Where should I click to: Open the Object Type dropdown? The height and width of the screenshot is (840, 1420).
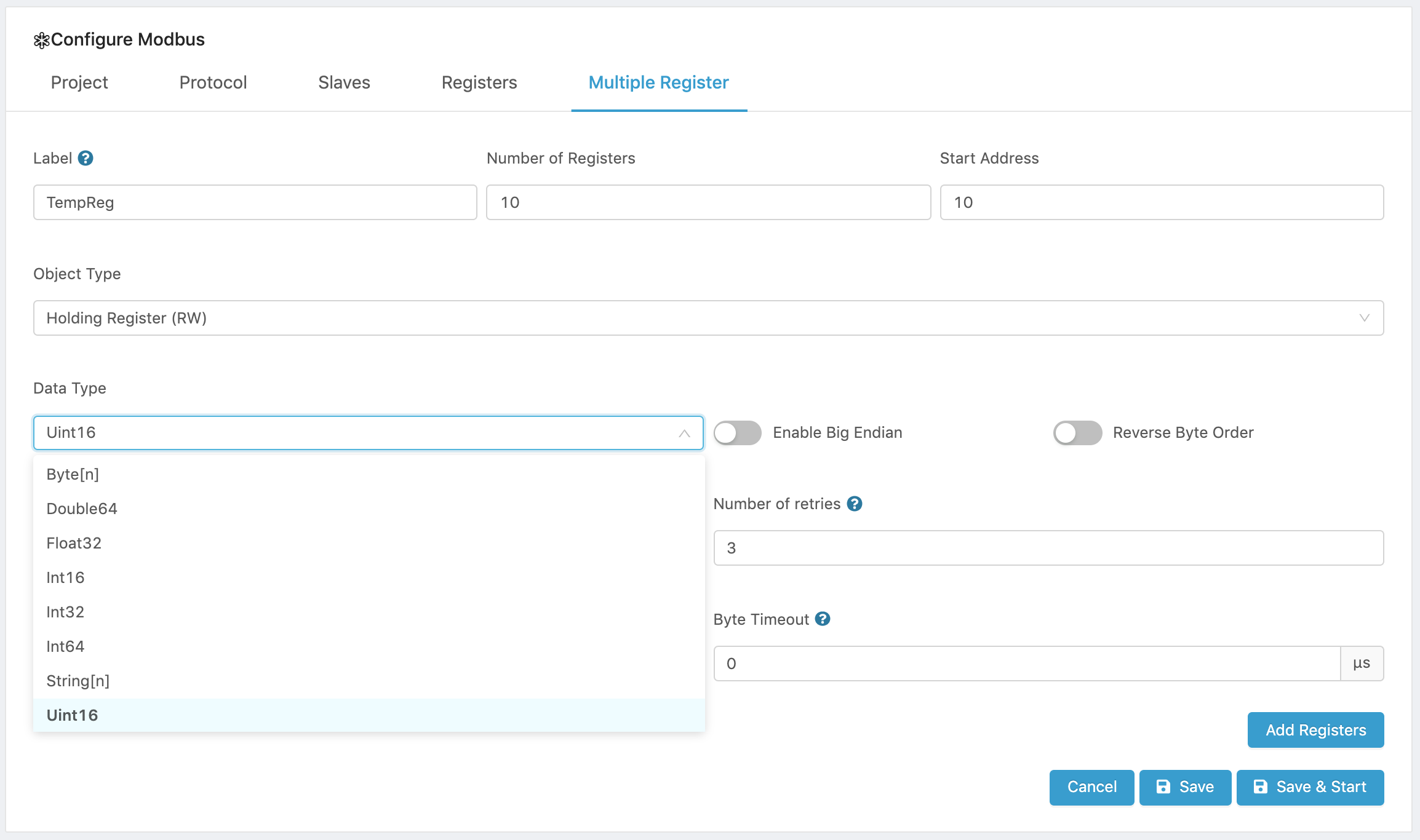[x=709, y=318]
